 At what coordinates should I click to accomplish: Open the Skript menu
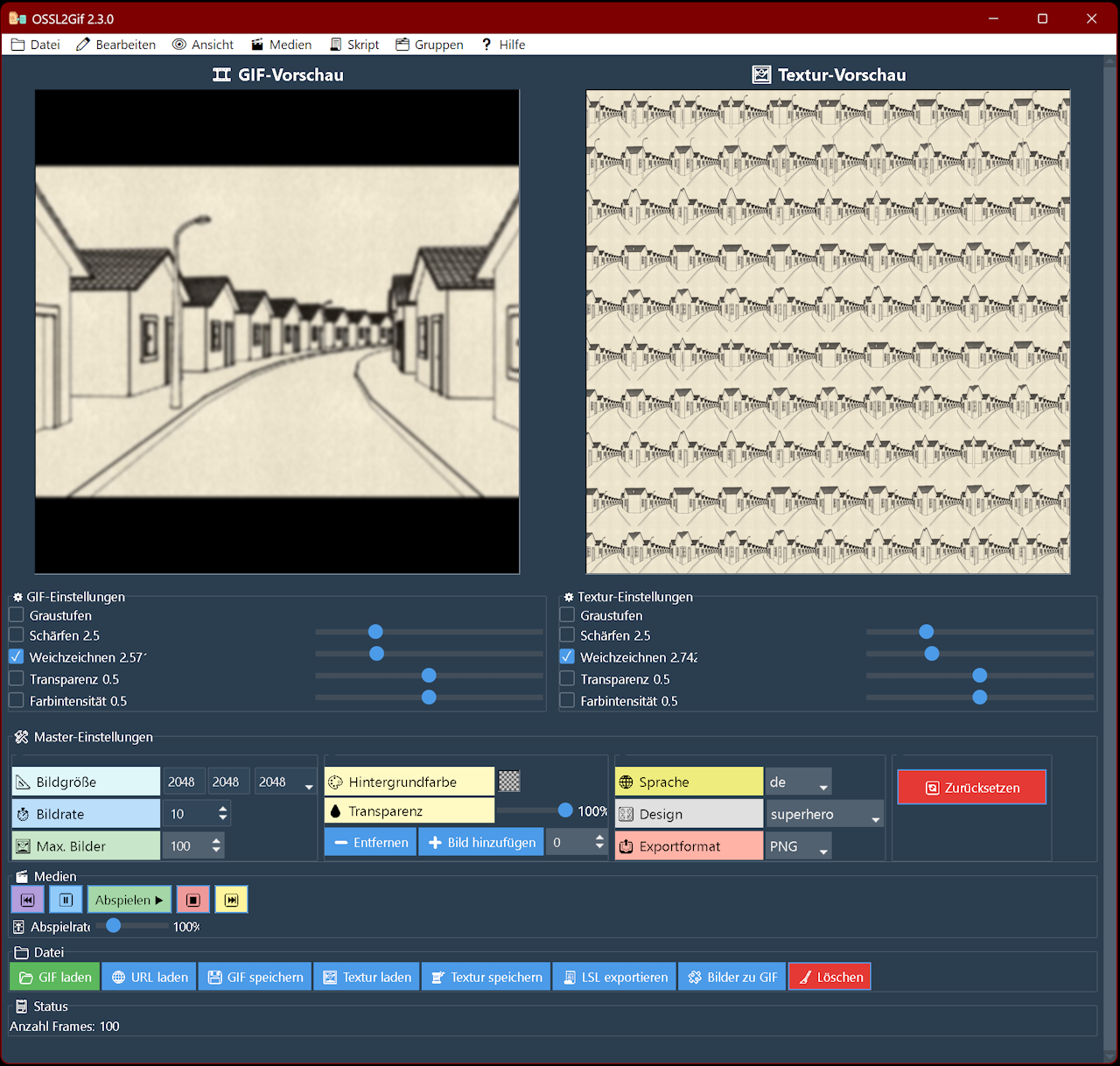tap(354, 45)
